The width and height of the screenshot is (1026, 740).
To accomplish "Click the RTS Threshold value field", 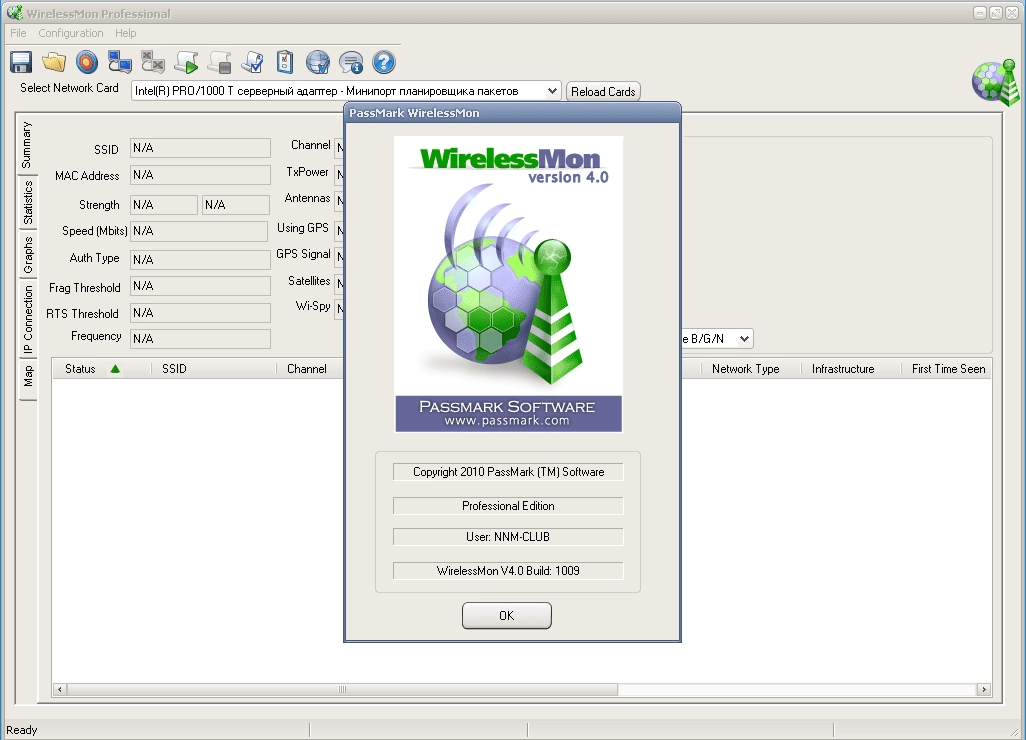I will (200, 313).
